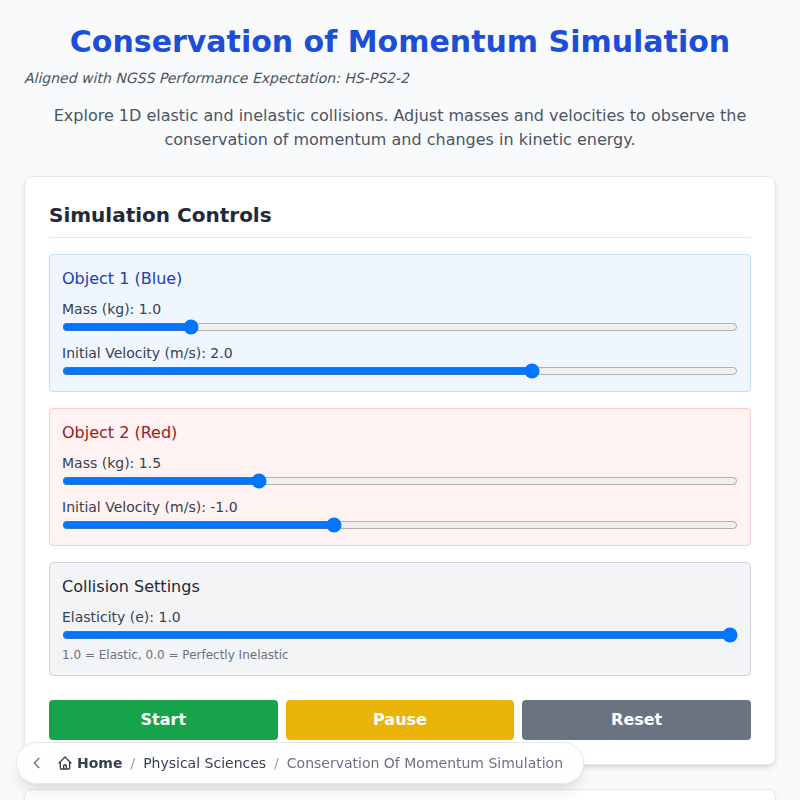
Task: Open the Physical Sciences breadcrumb link
Action: (204, 762)
